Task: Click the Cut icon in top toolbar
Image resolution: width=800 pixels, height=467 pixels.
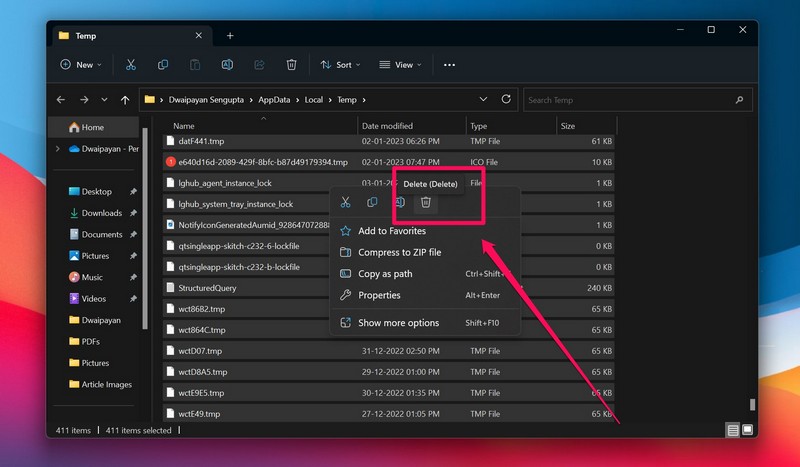Action: point(130,65)
